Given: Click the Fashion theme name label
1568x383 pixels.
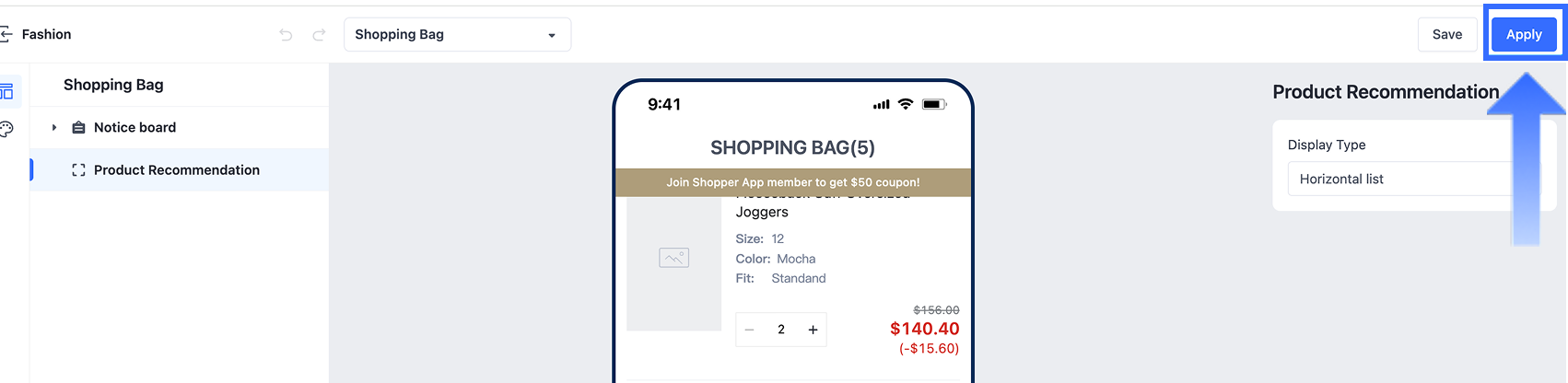Looking at the screenshot, I should pyautogui.click(x=46, y=35).
